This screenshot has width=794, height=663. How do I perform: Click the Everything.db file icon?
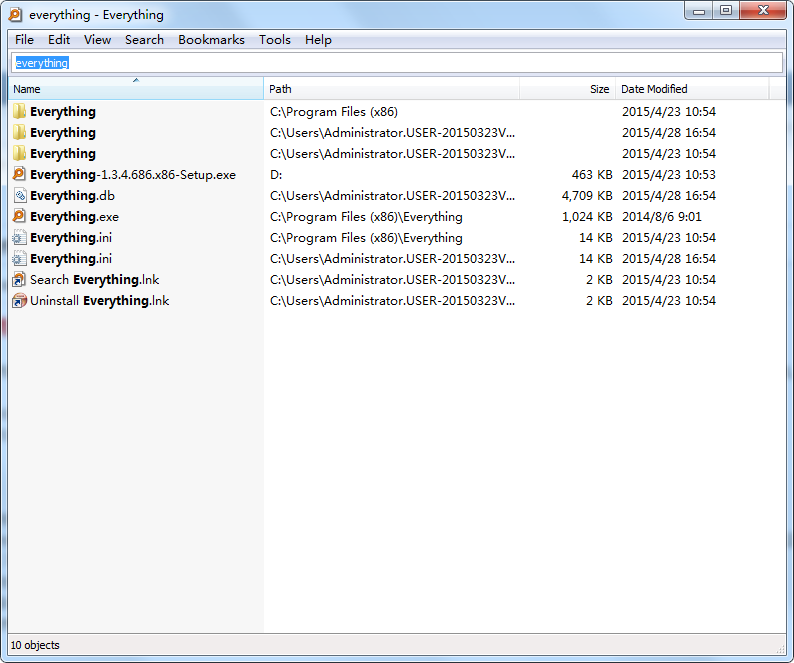click(x=19, y=196)
